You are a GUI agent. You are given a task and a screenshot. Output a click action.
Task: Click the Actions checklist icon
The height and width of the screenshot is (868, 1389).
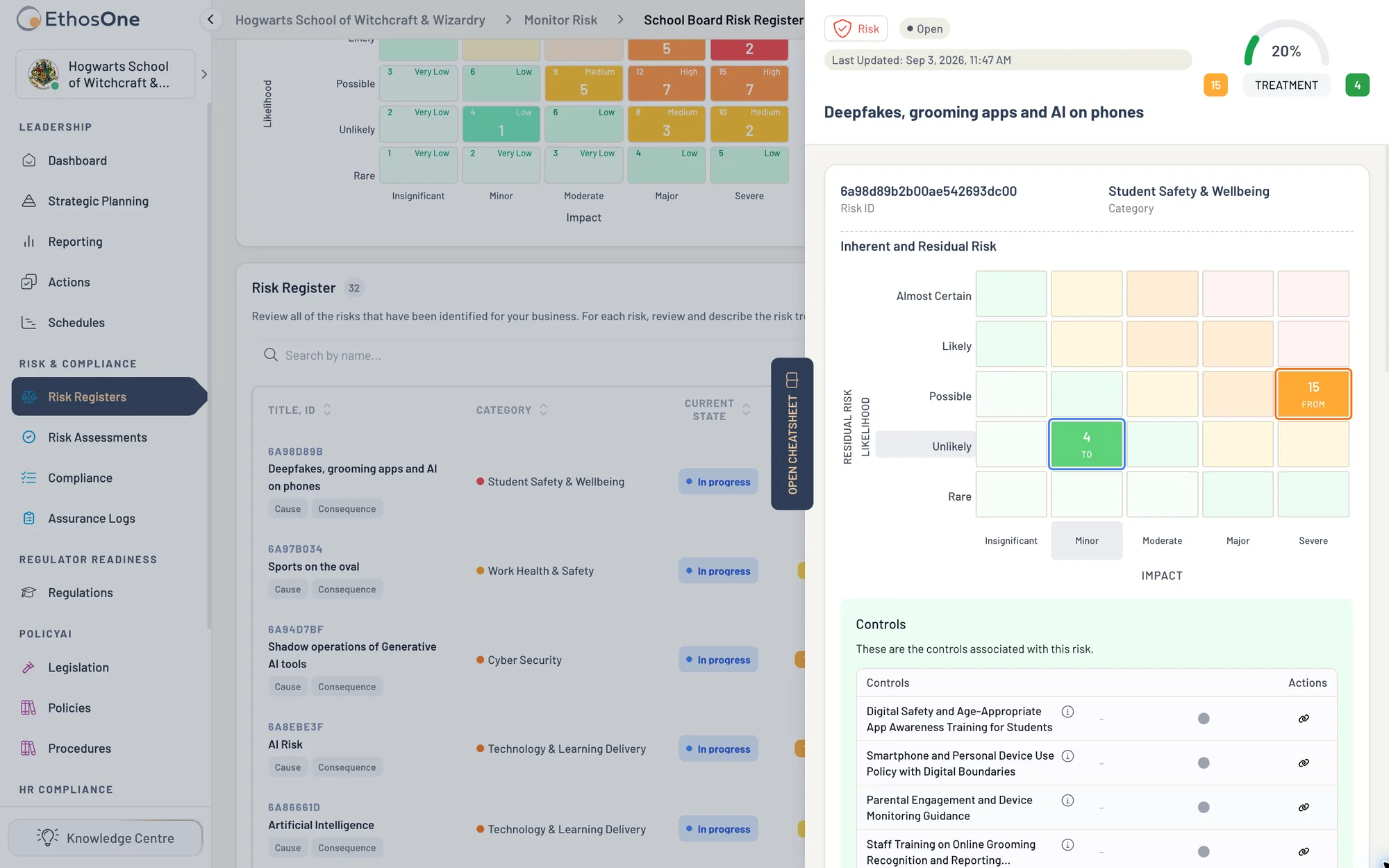(28, 282)
